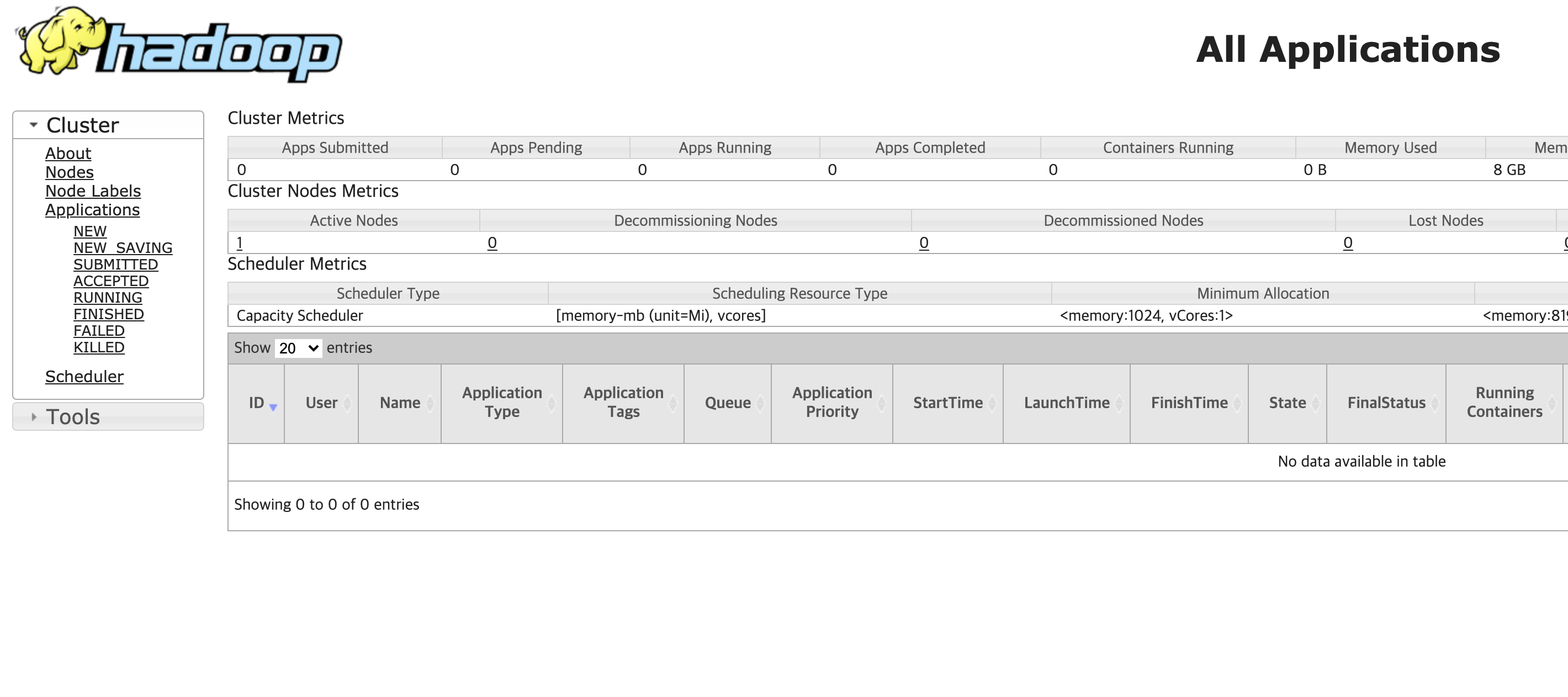The height and width of the screenshot is (697, 1568).
Task: View KILLED applications list
Action: click(x=99, y=347)
